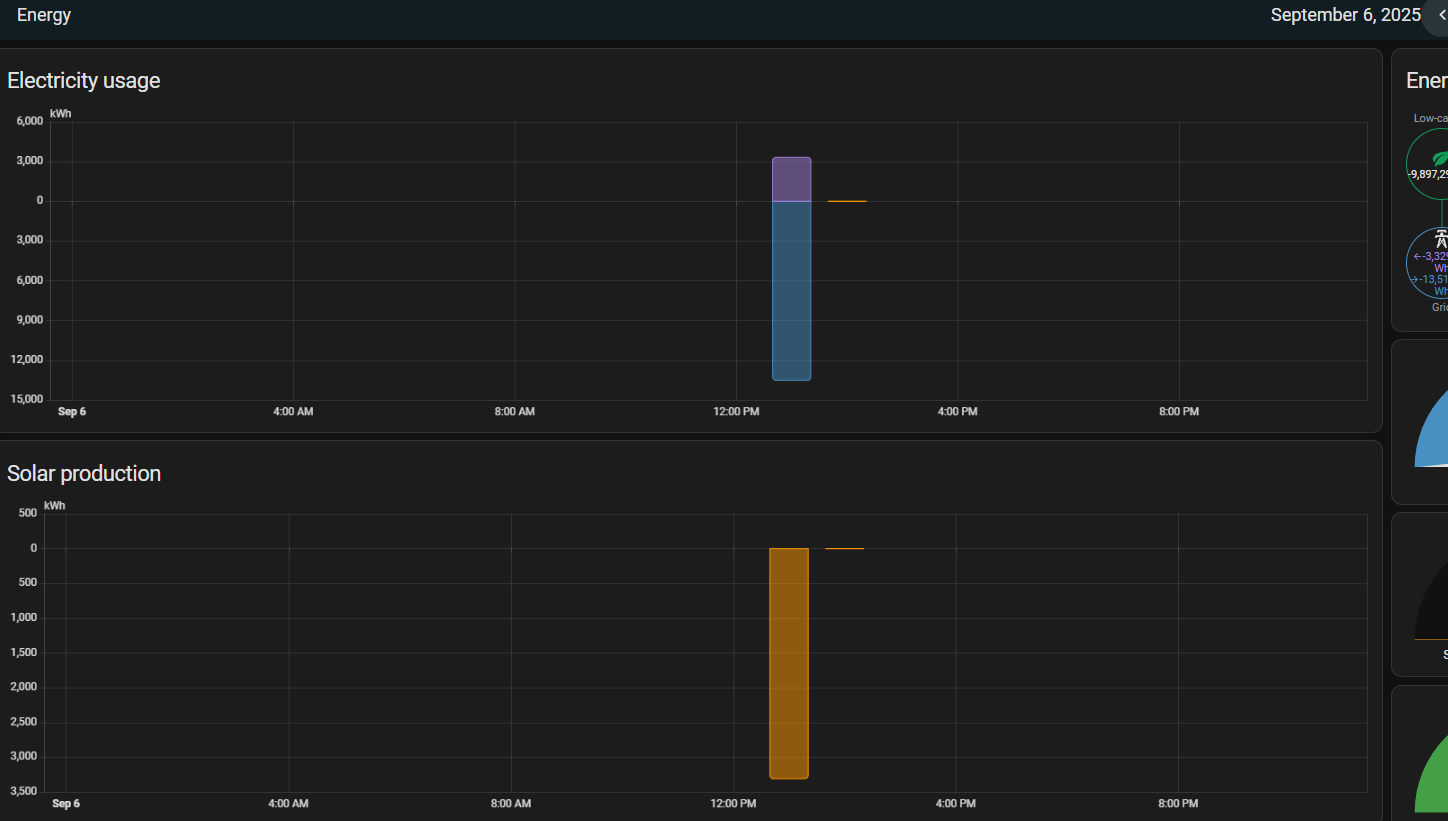Click the orange Solar production bar

(788, 662)
